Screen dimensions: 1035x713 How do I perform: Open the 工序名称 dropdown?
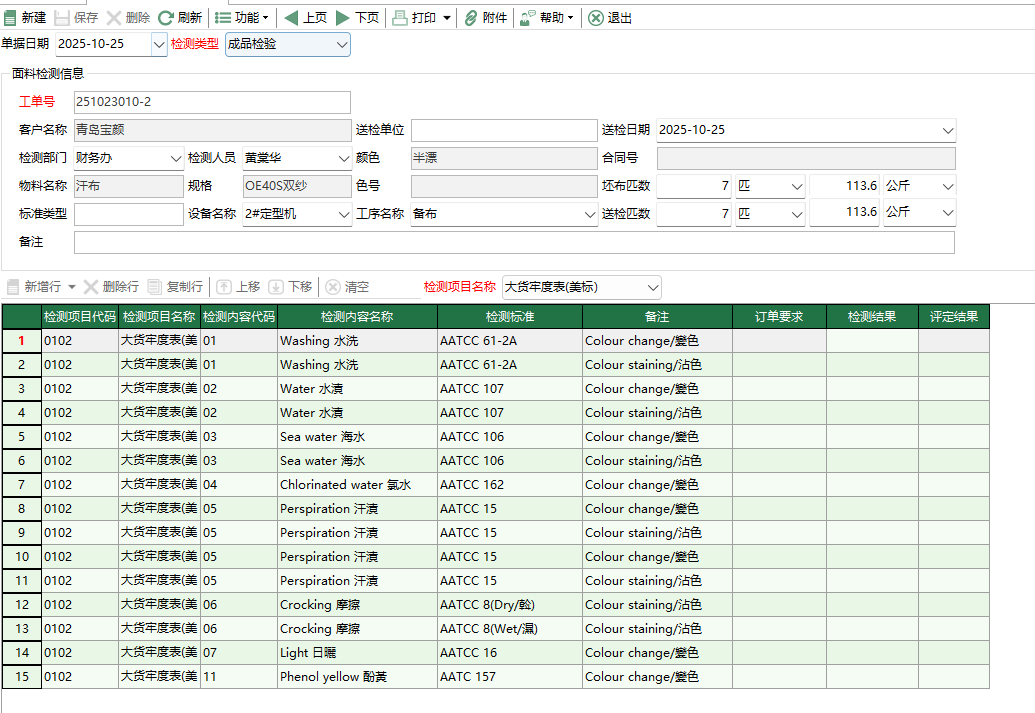tap(589, 214)
